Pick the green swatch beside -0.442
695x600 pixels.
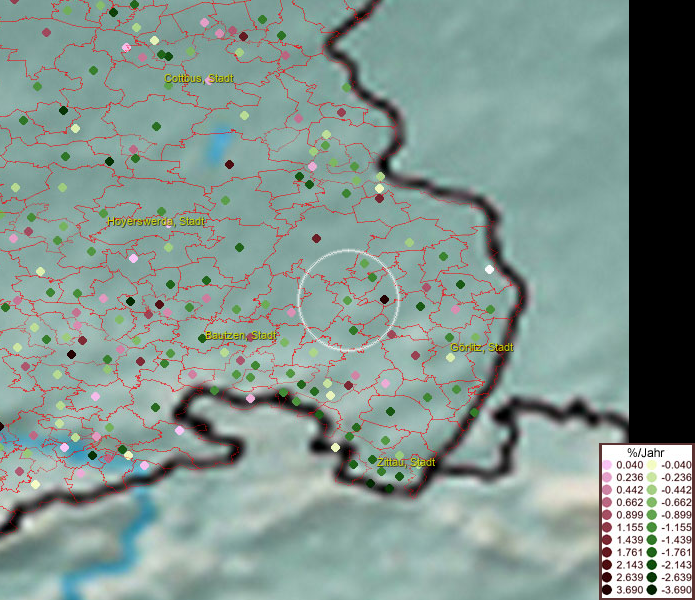(652, 490)
